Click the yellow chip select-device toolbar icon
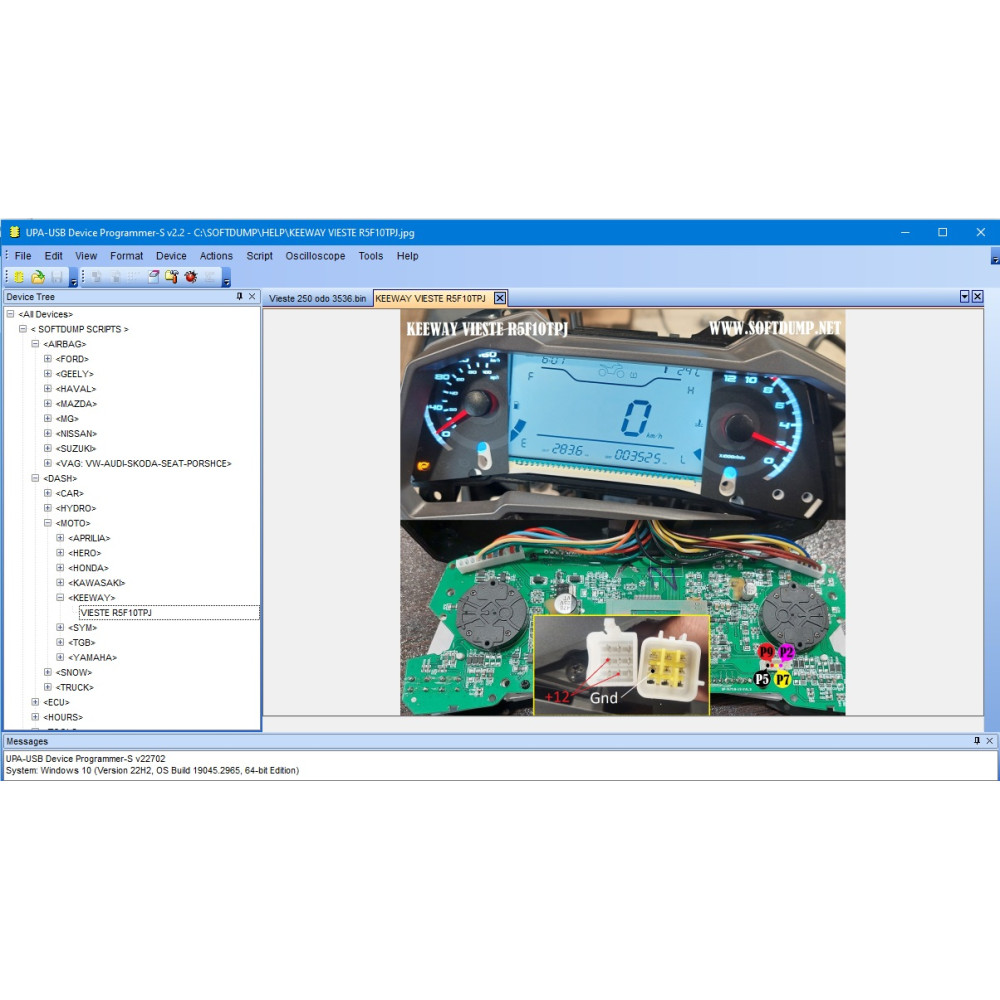Screen dimensions: 1000x1000 (19, 277)
